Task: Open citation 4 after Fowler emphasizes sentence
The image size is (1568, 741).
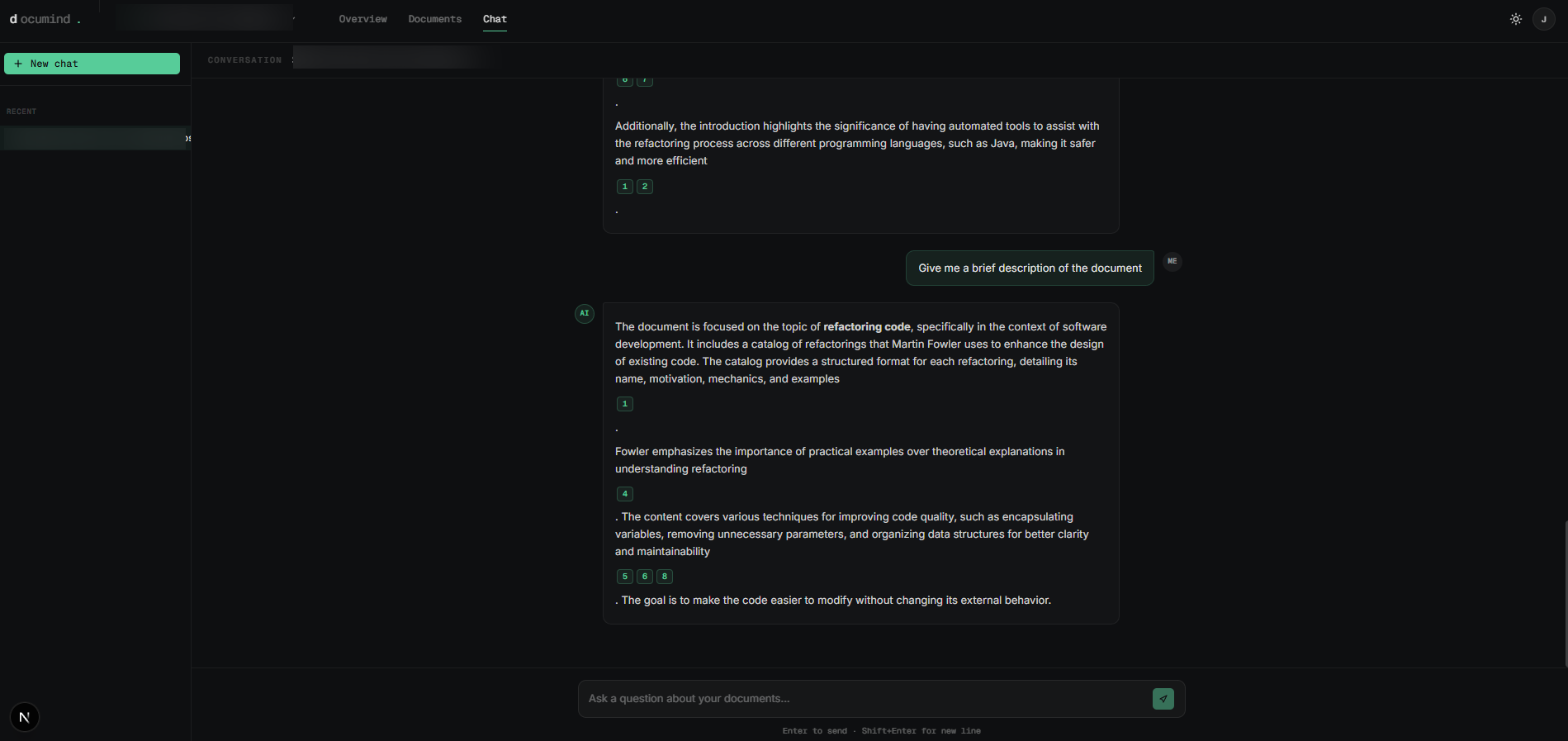Action: 625,494
